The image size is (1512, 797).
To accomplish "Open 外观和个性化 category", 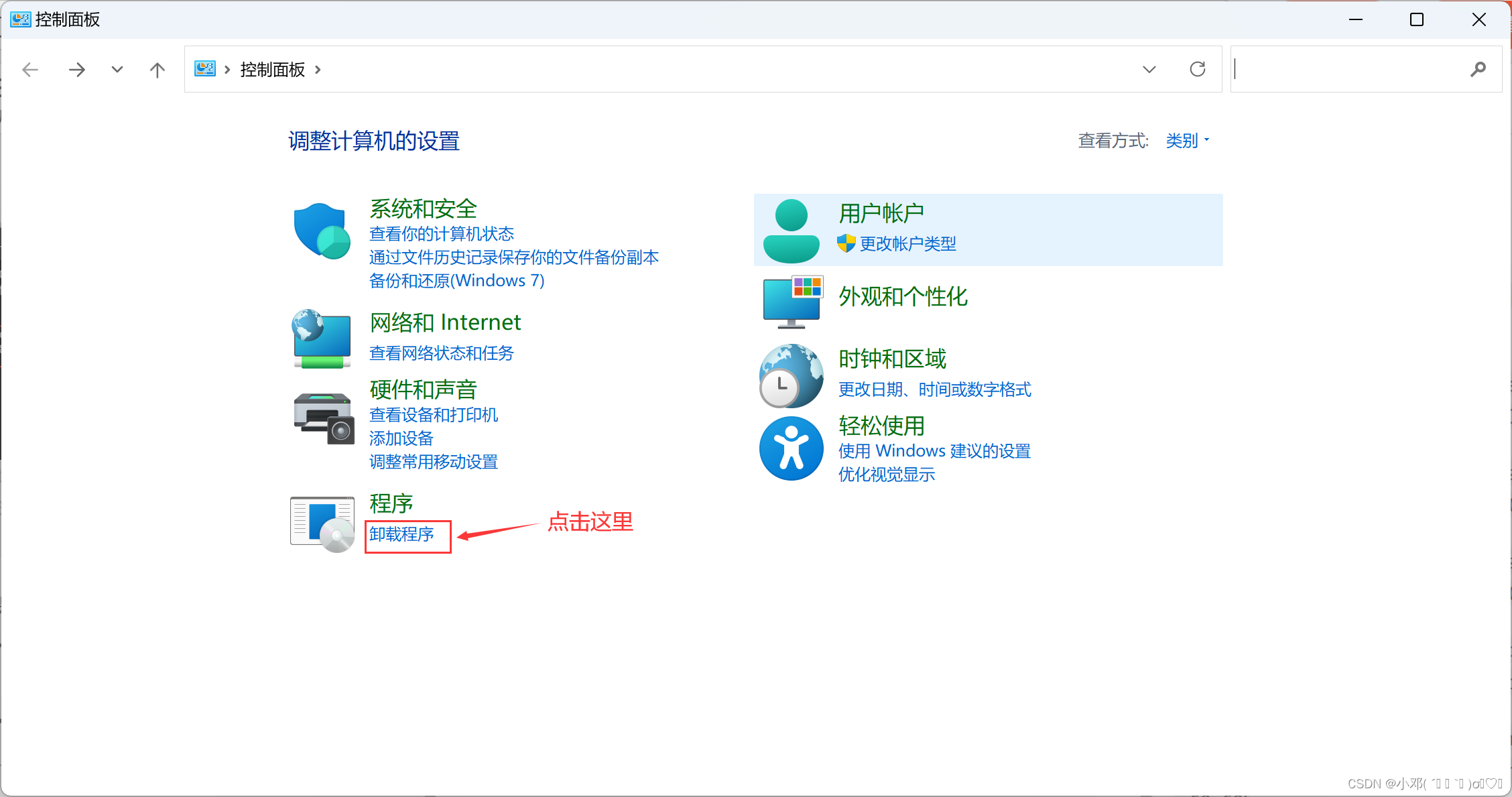I will point(903,296).
